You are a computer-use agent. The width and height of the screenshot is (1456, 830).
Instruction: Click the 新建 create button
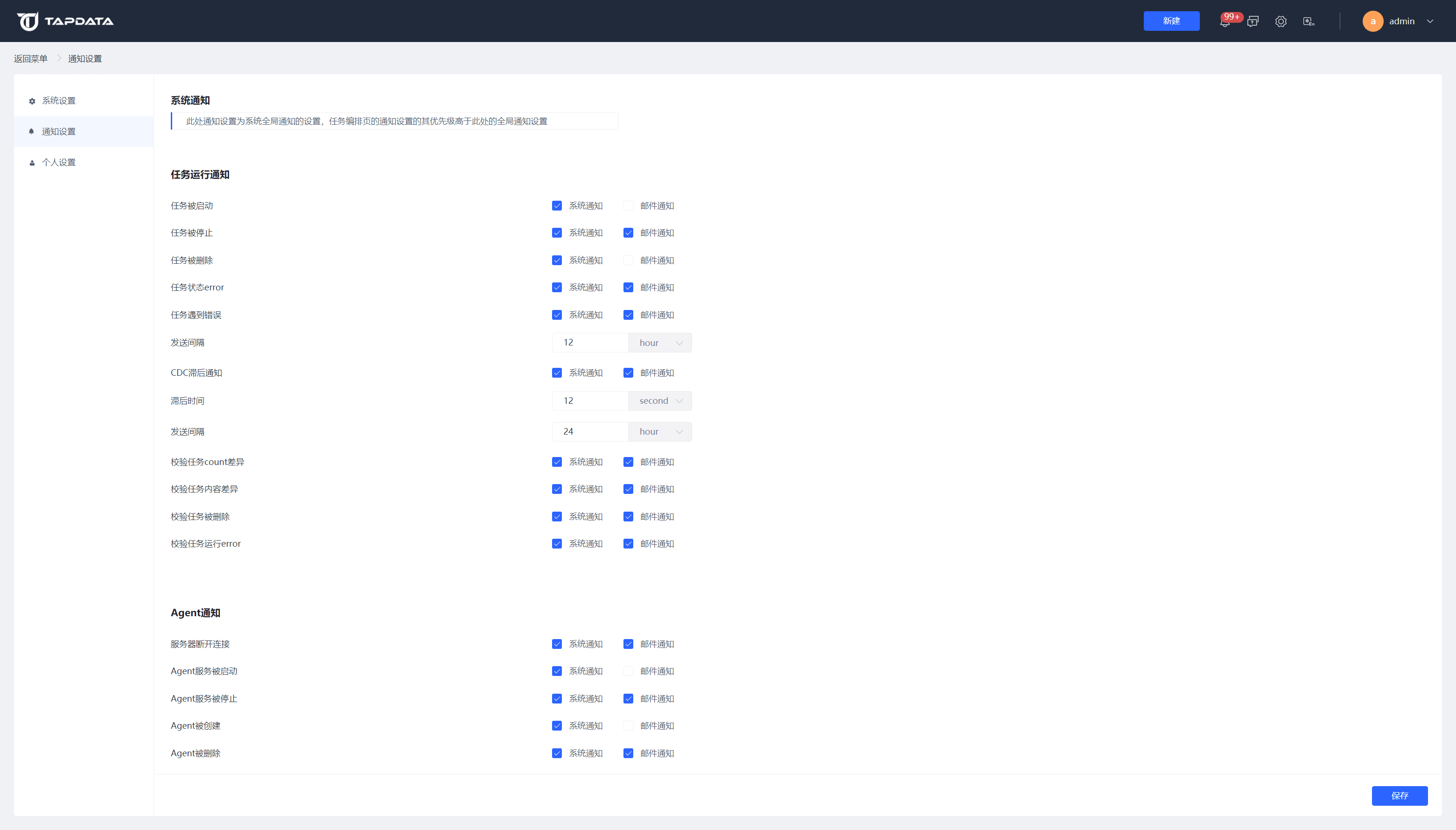point(1171,21)
